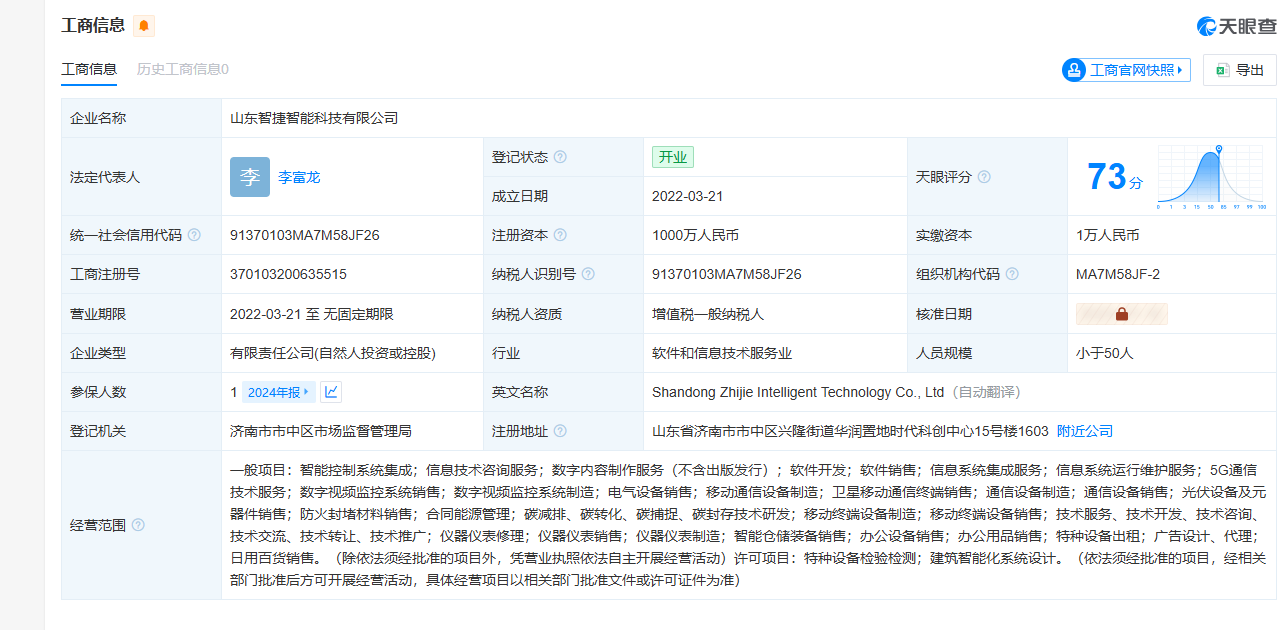Click the user icon in 工商官网快照 button
Viewport: 1282px width, 630px height.
pos(1075,70)
